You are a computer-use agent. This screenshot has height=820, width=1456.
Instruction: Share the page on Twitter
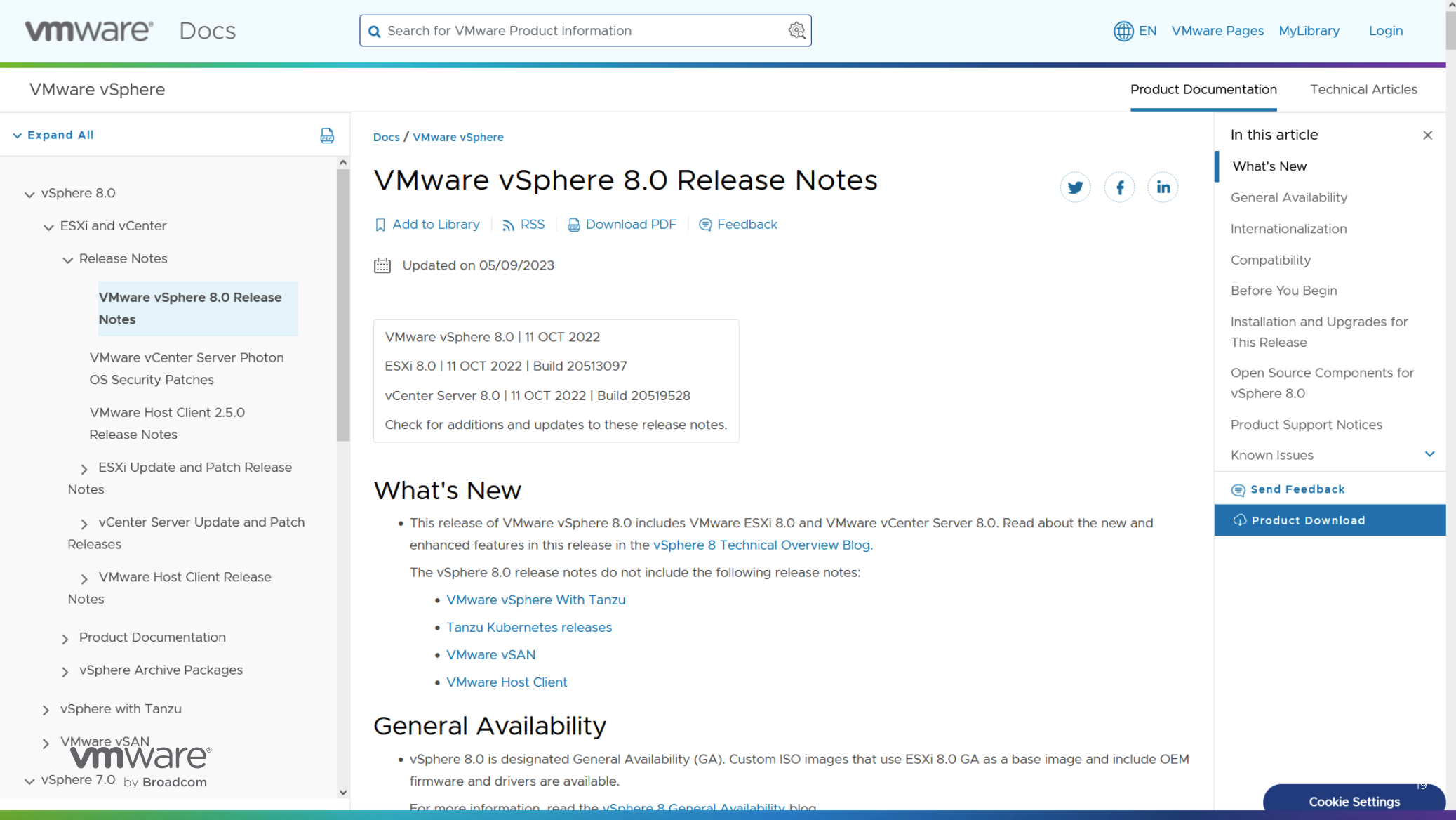pyautogui.click(x=1075, y=187)
